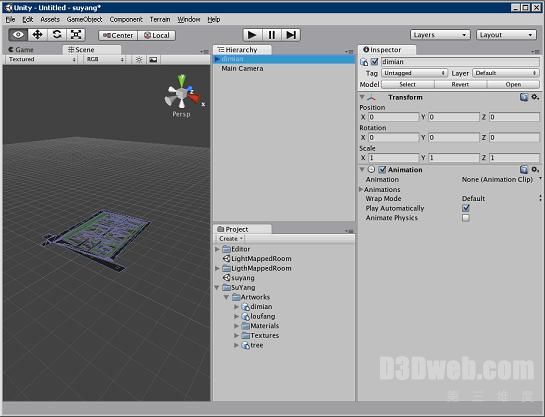Viewport: 545px width, 417px height.
Task: Expand the Materials folder
Action: [236, 326]
